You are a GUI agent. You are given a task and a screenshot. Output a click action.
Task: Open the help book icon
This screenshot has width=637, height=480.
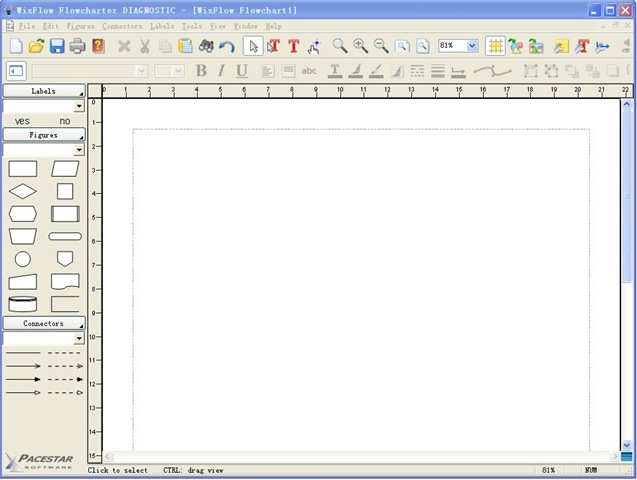[x=98, y=46]
